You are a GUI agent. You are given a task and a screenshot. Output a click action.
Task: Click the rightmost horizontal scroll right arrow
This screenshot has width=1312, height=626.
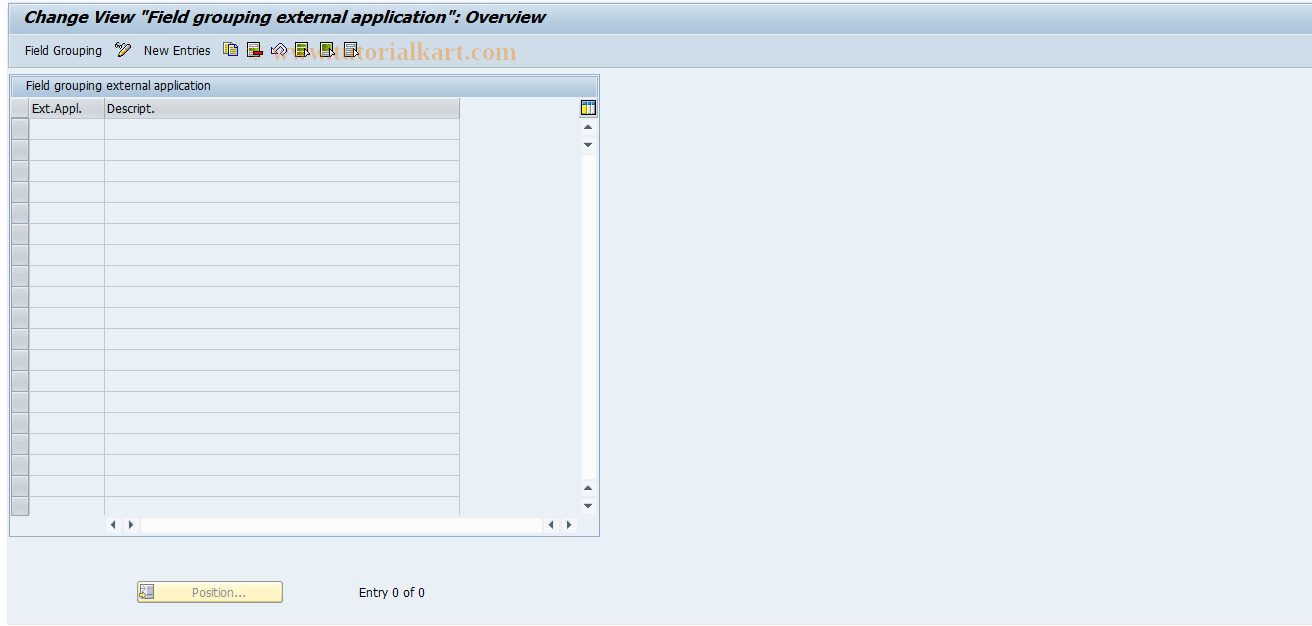[x=569, y=525]
